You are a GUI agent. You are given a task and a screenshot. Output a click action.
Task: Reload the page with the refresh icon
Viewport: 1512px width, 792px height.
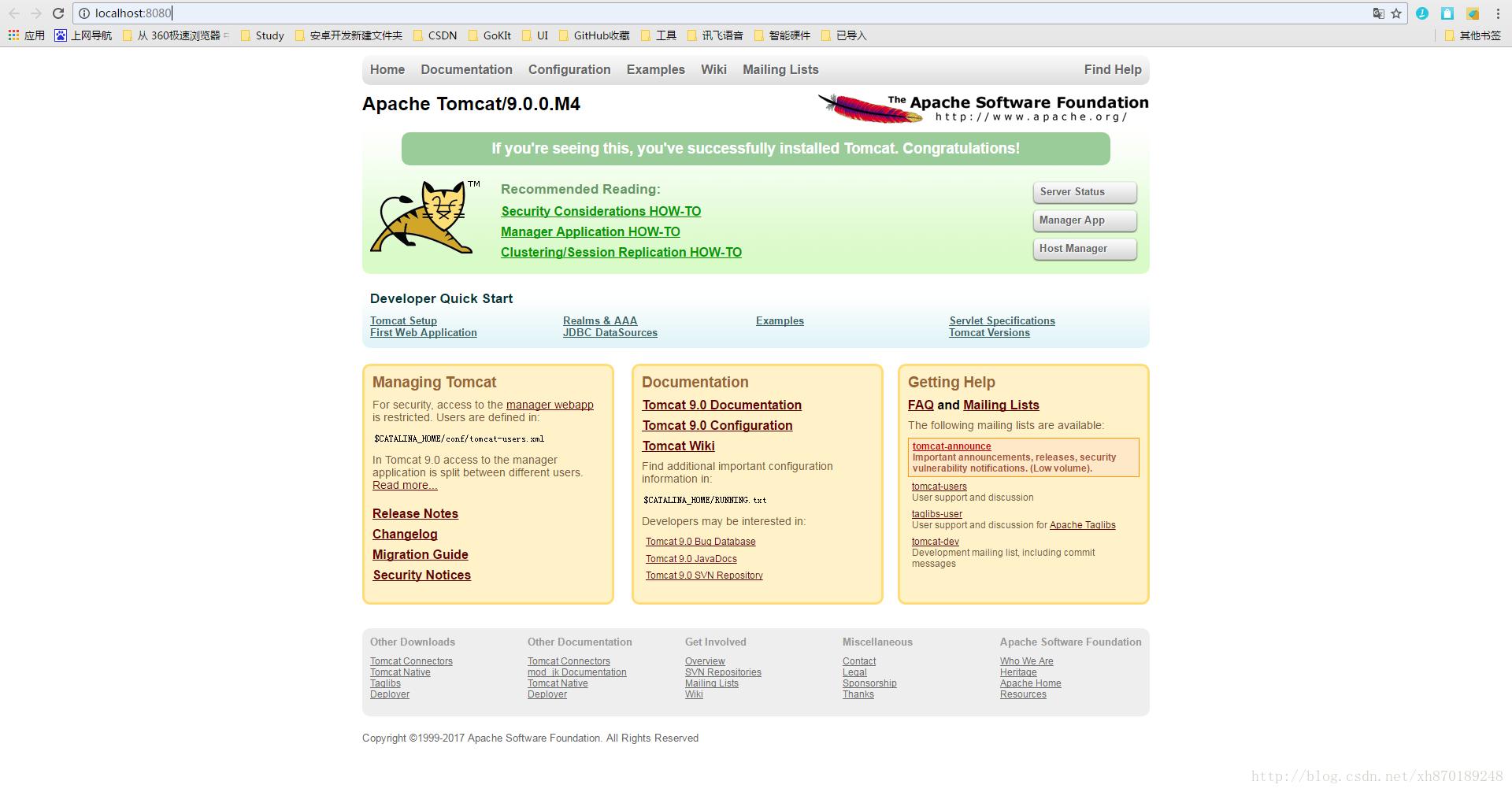(x=58, y=13)
